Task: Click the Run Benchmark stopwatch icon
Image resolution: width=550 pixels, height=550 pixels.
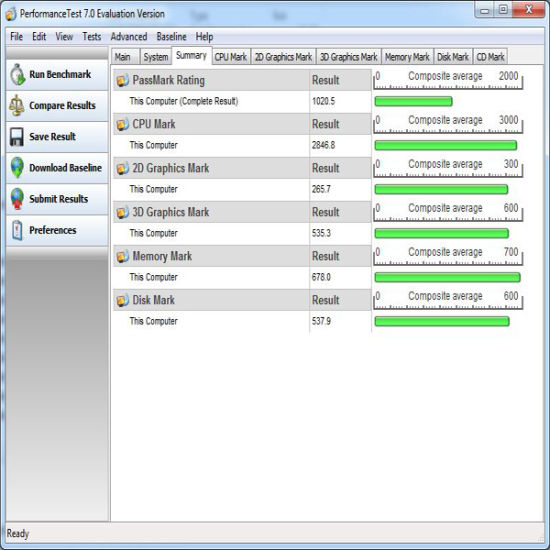Action: [x=17, y=74]
